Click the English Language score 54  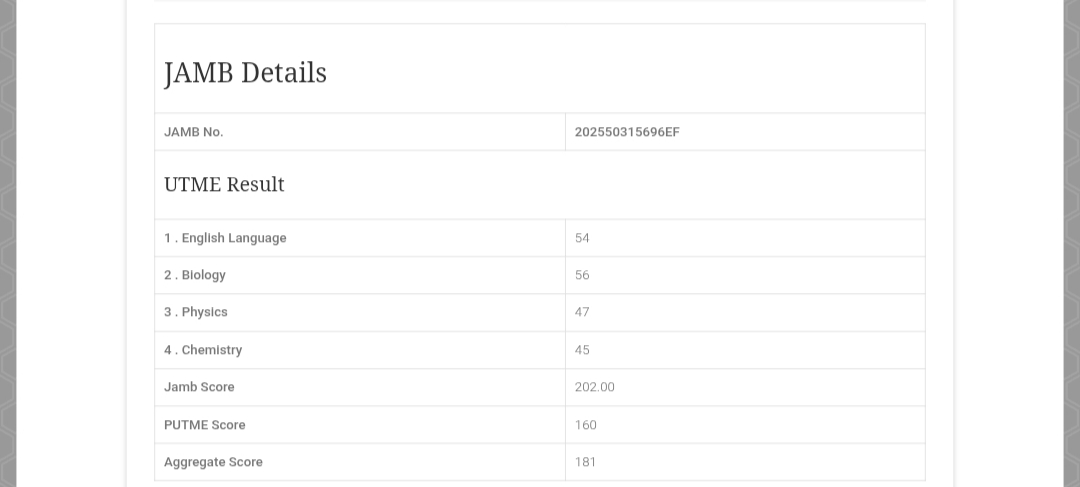(582, 238)
